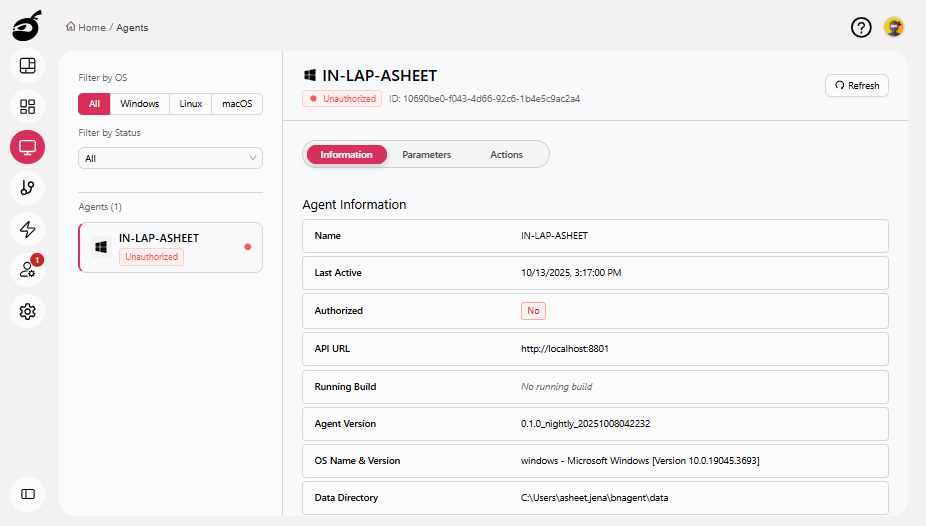
Task: Click OS Name & Version value
Action: tap(640, 460)
